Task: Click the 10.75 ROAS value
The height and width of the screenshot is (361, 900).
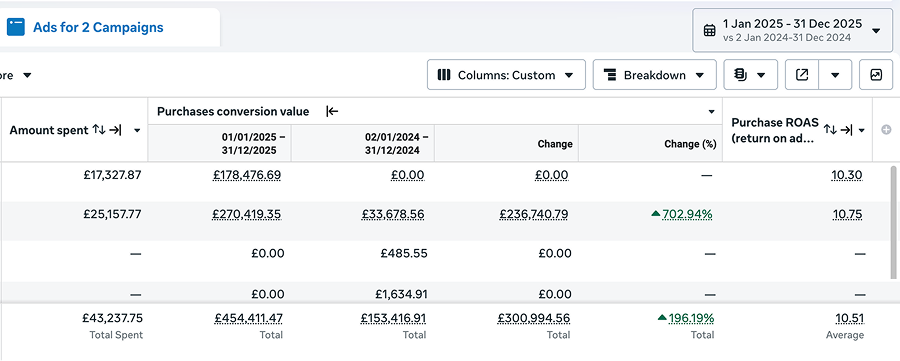Action: coord(848,214)
